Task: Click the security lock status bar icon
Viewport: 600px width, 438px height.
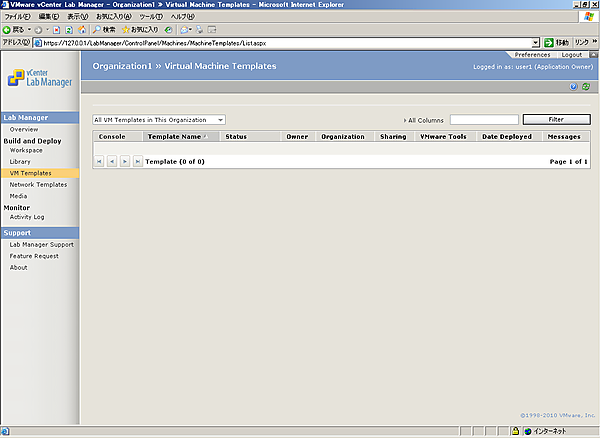Action: pyautogui.click(x=515, y=431)
